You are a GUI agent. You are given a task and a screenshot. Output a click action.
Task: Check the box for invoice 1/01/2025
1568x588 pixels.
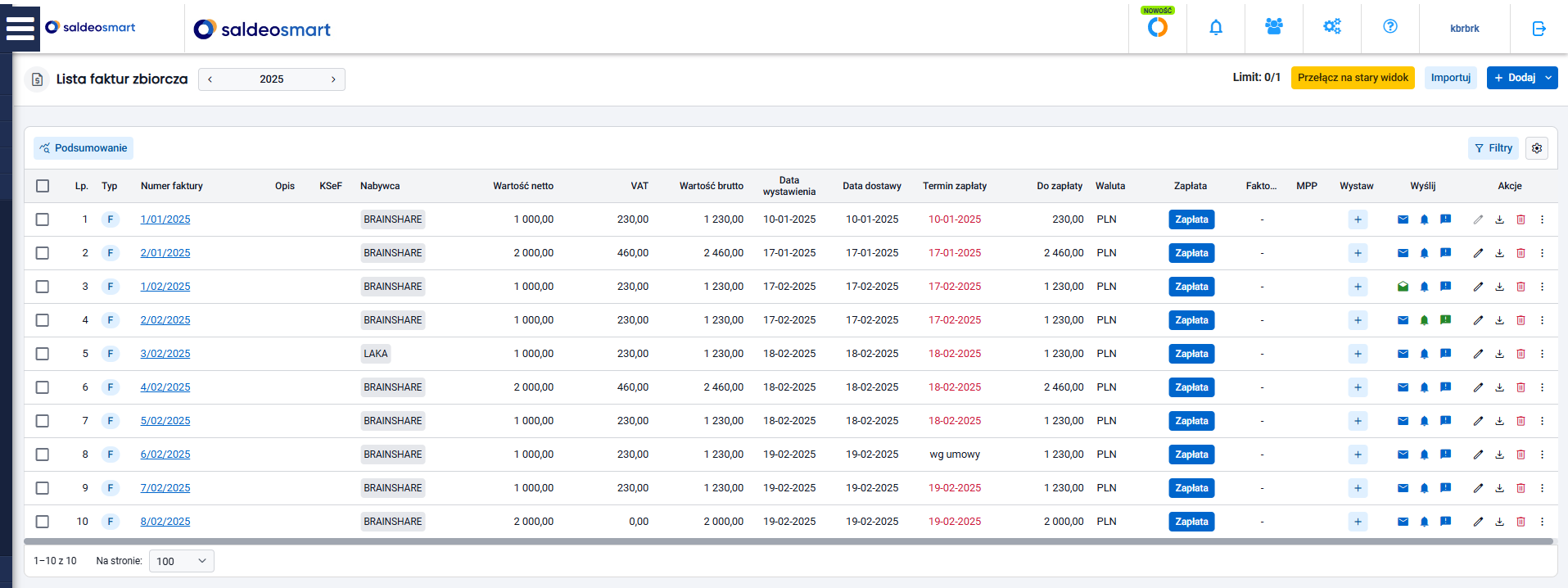tap(43, 219)
